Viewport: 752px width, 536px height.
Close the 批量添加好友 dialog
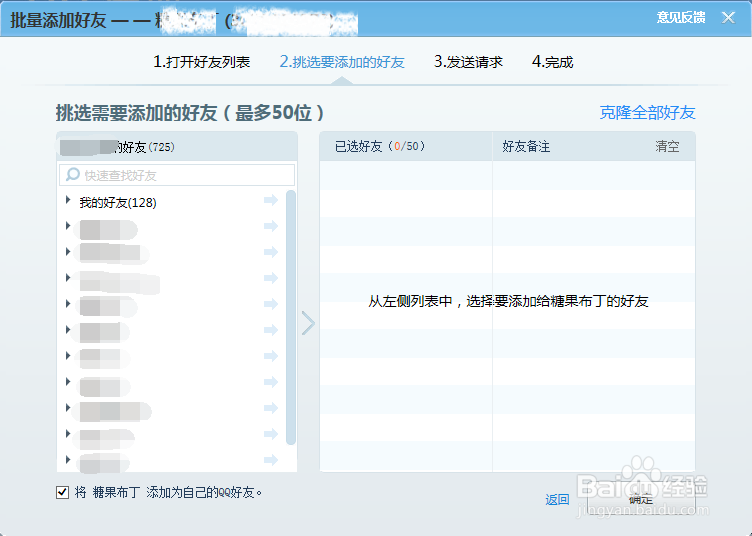tap(728, 18)
